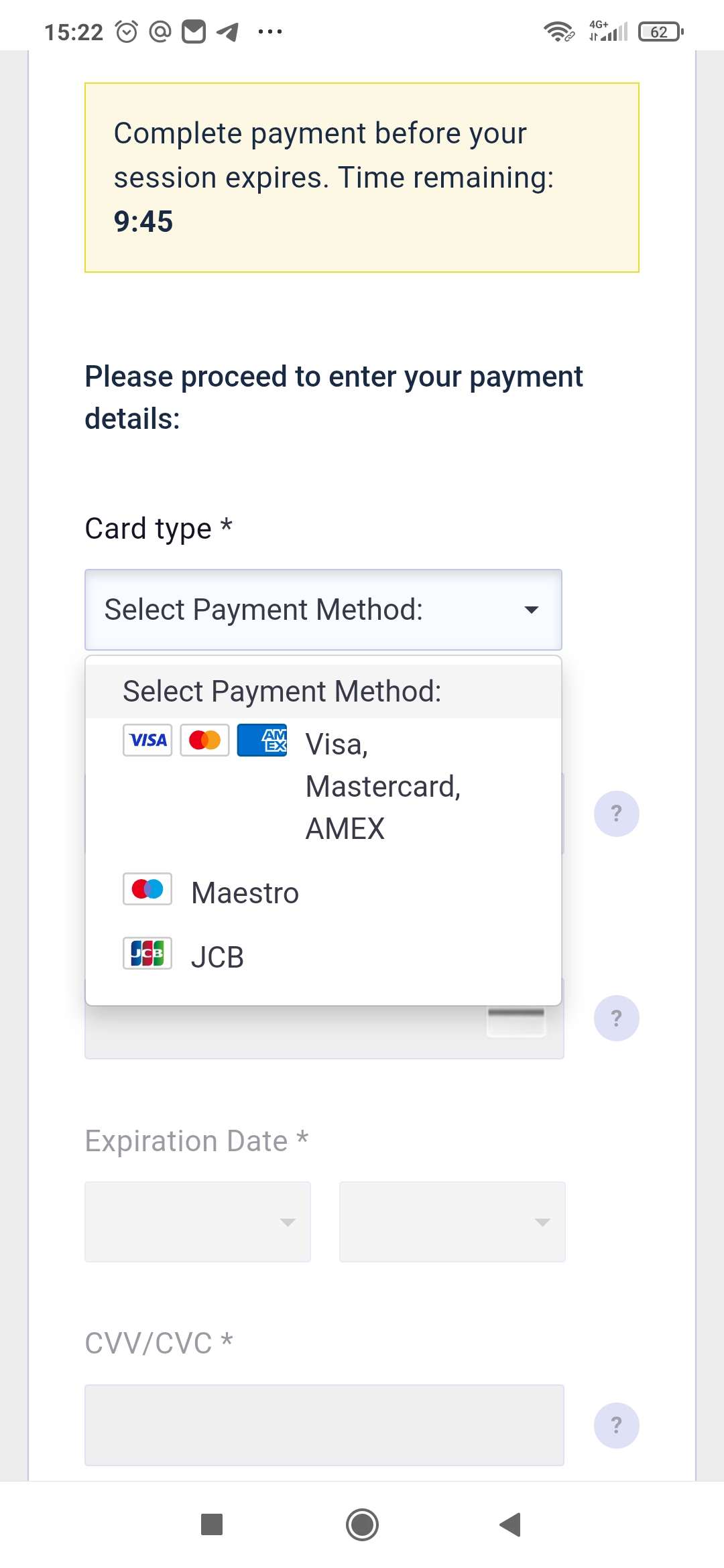Expand the Card type Select Payment Method dropdown
724x1568 pixels.
(x=323, y=610)
